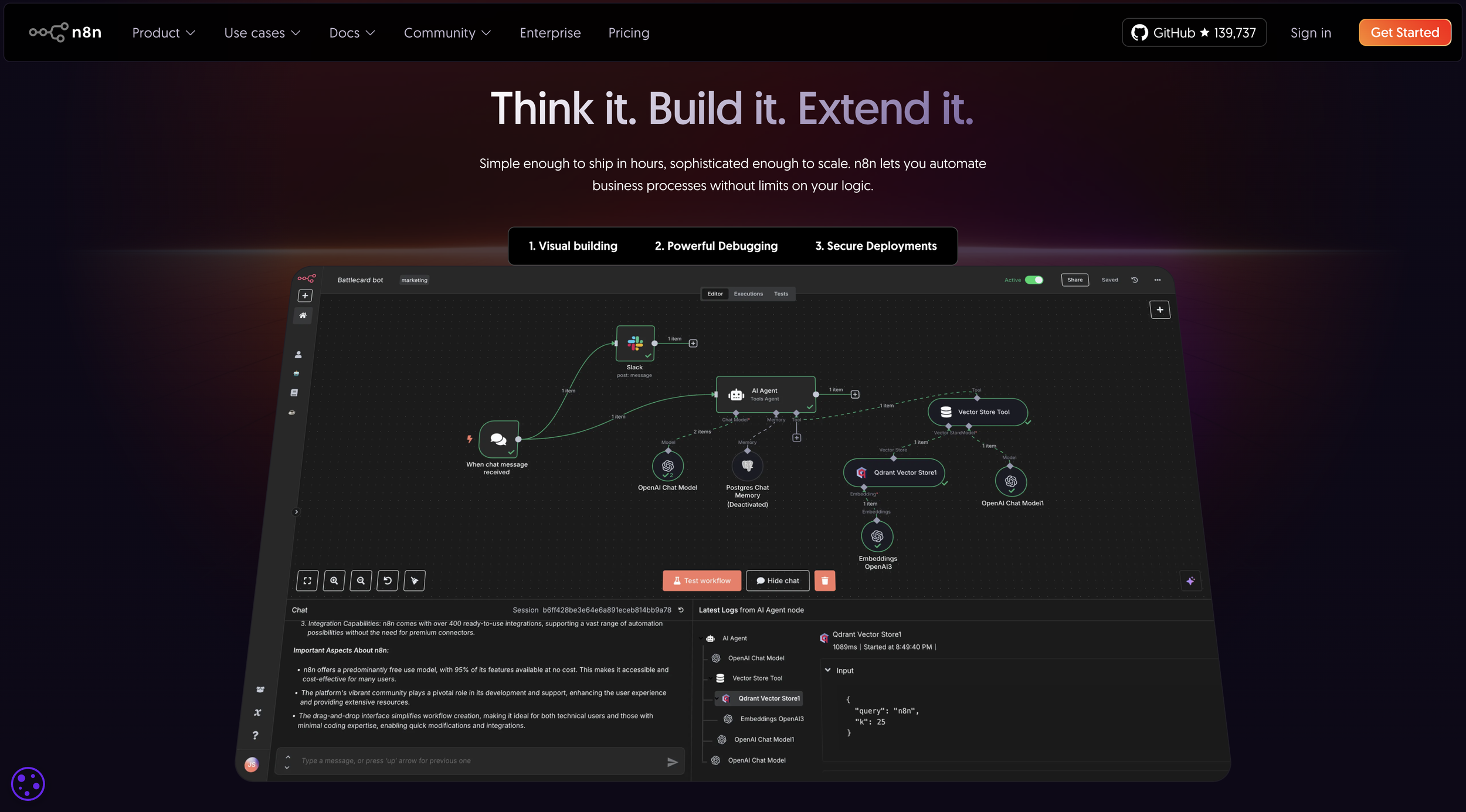Click the Slack node icon
Viewport: 1466px width, 812px height.
click(635, 343)
